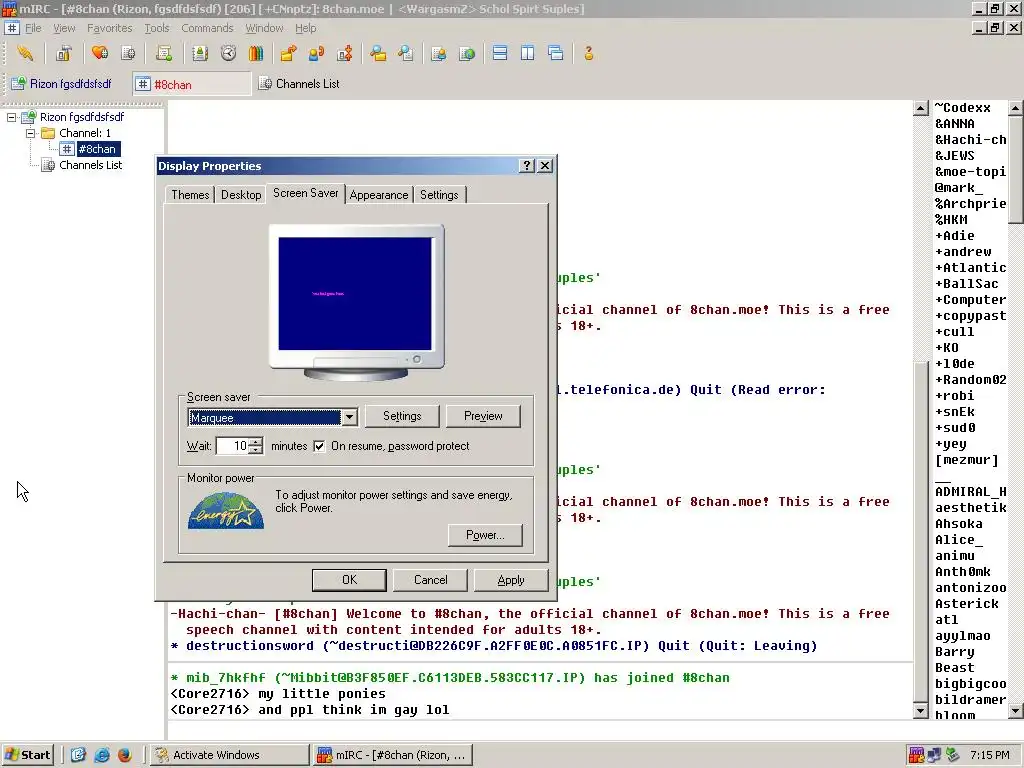
Task: Open the Commands menu
Action: click(x=207, y=28)
